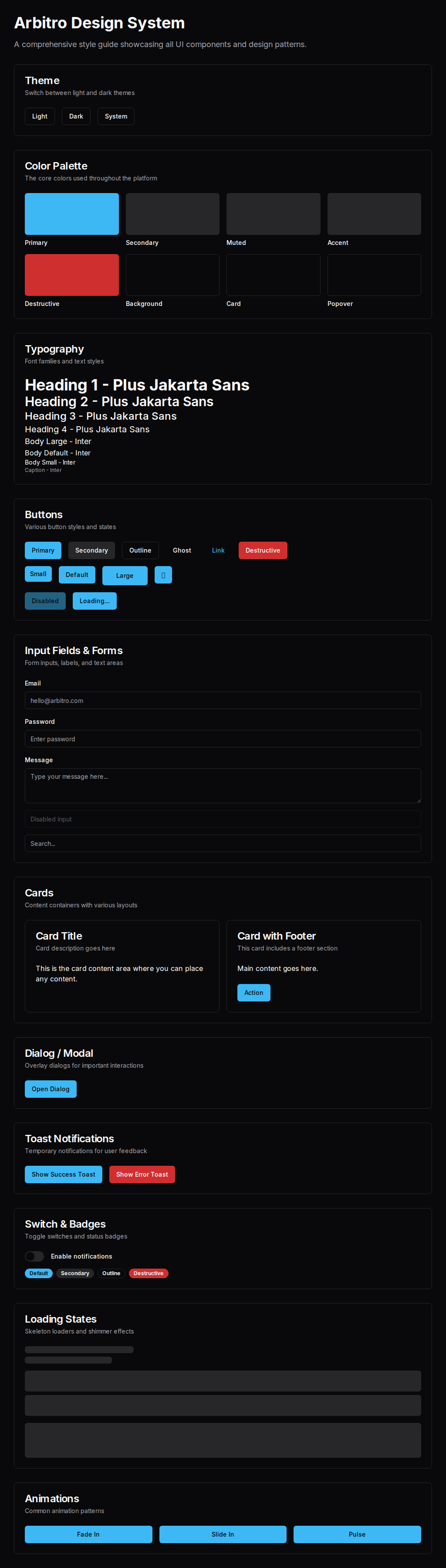Click the Loading... button
The width and height of the screenshot is (446, 1568).
click(95, 601)
